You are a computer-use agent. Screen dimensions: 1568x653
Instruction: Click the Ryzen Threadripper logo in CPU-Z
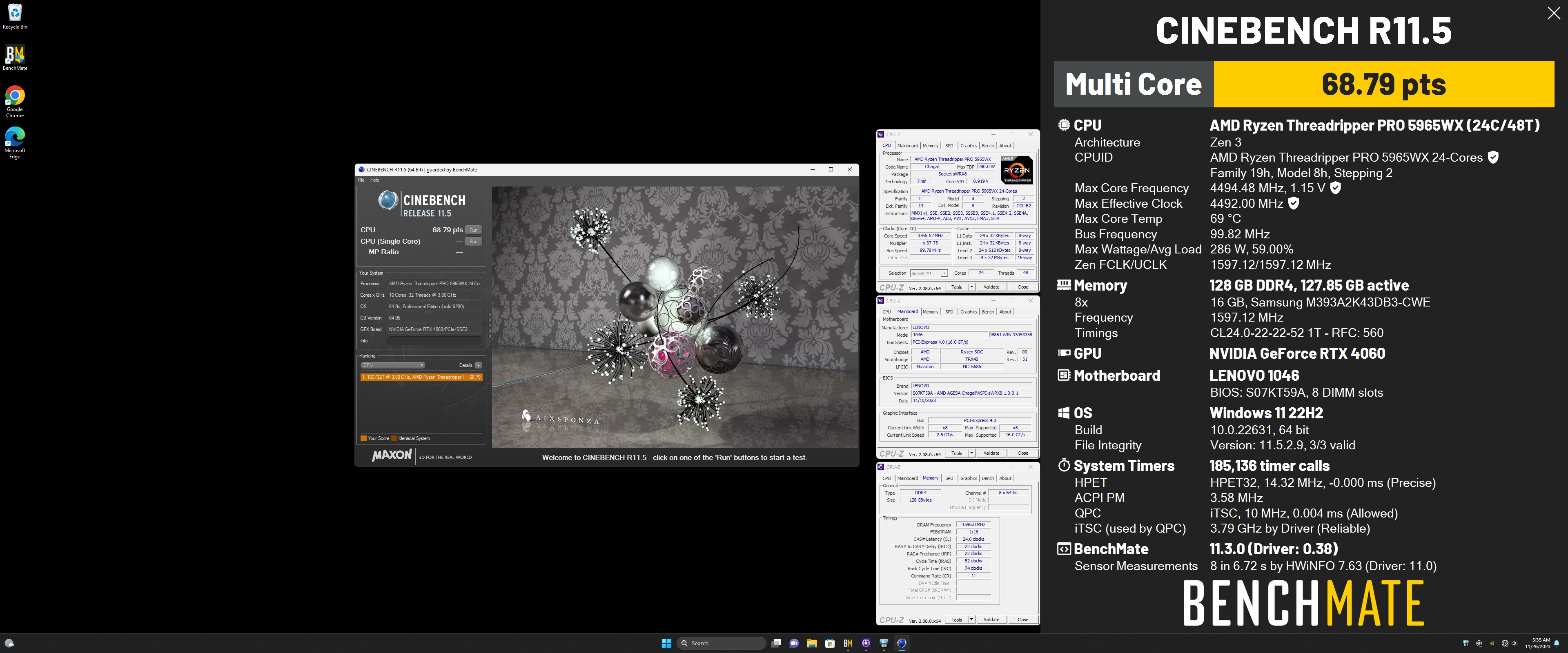pyautogui.click(x=1017, y=170)
